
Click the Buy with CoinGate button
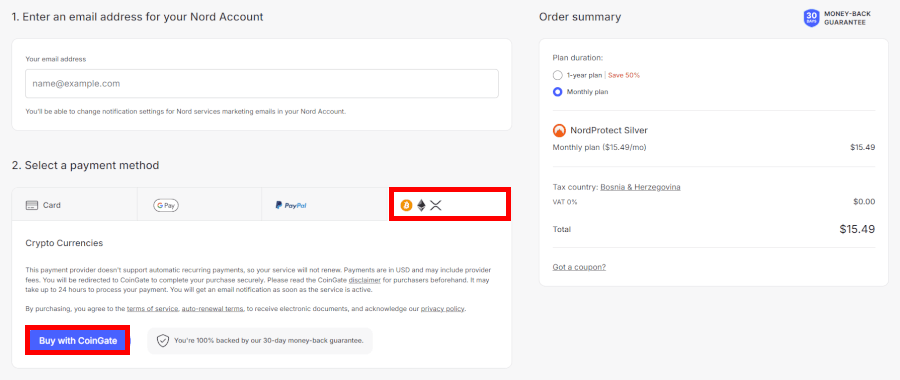pos(78,340)
